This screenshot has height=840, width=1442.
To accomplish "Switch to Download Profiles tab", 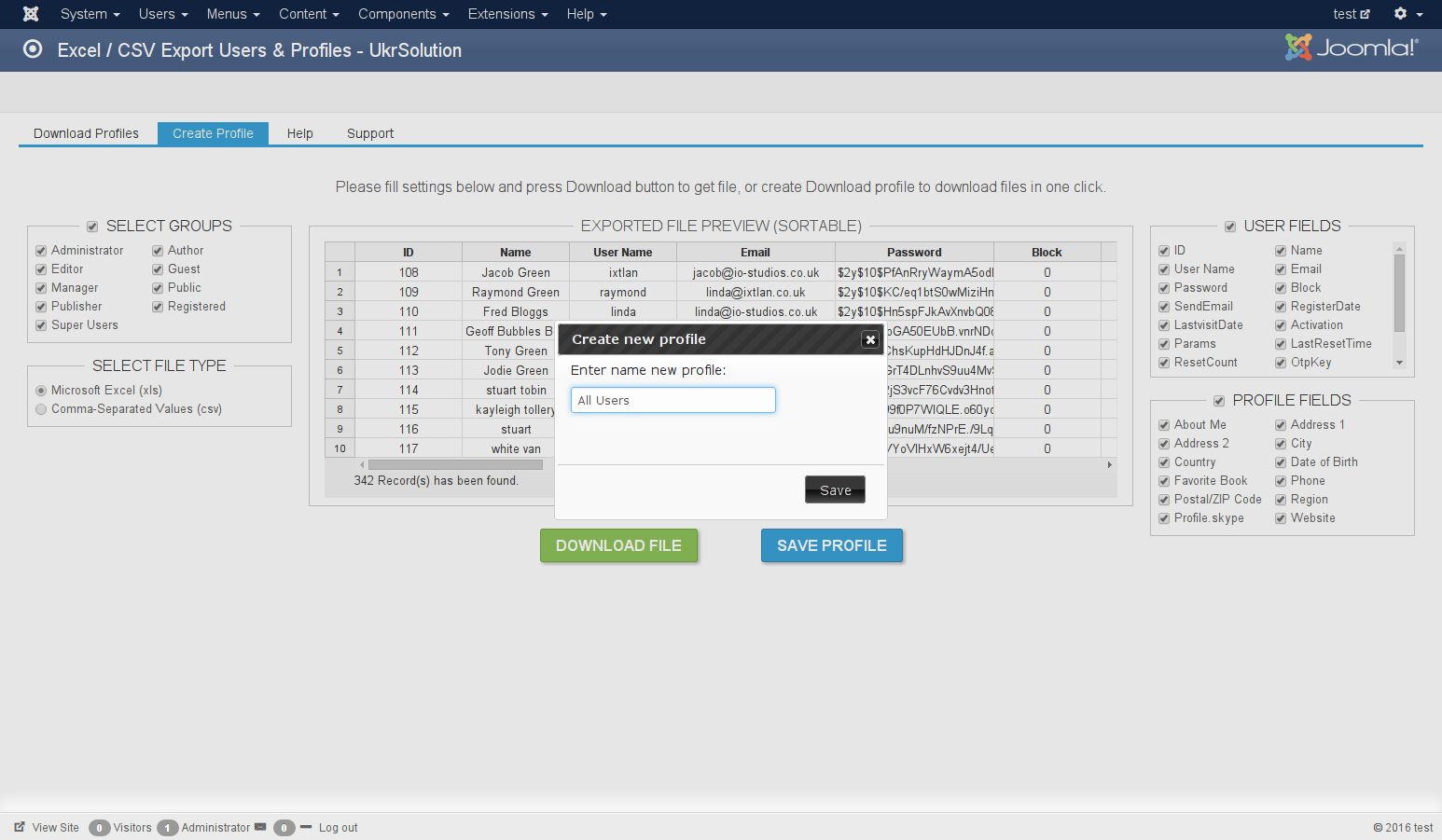I will point(86,133).
